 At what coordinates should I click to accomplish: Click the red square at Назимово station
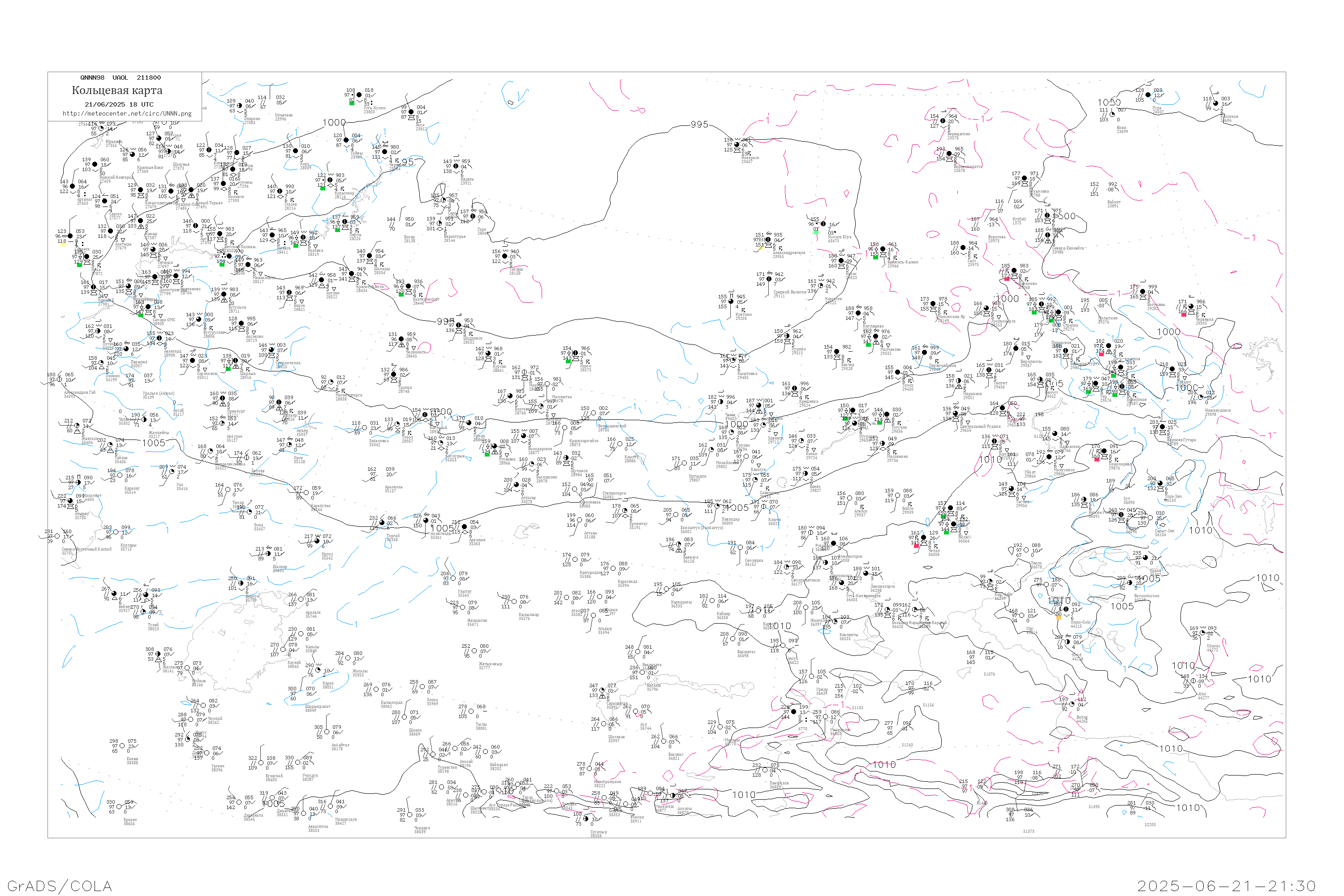(x=1007, y=279)
